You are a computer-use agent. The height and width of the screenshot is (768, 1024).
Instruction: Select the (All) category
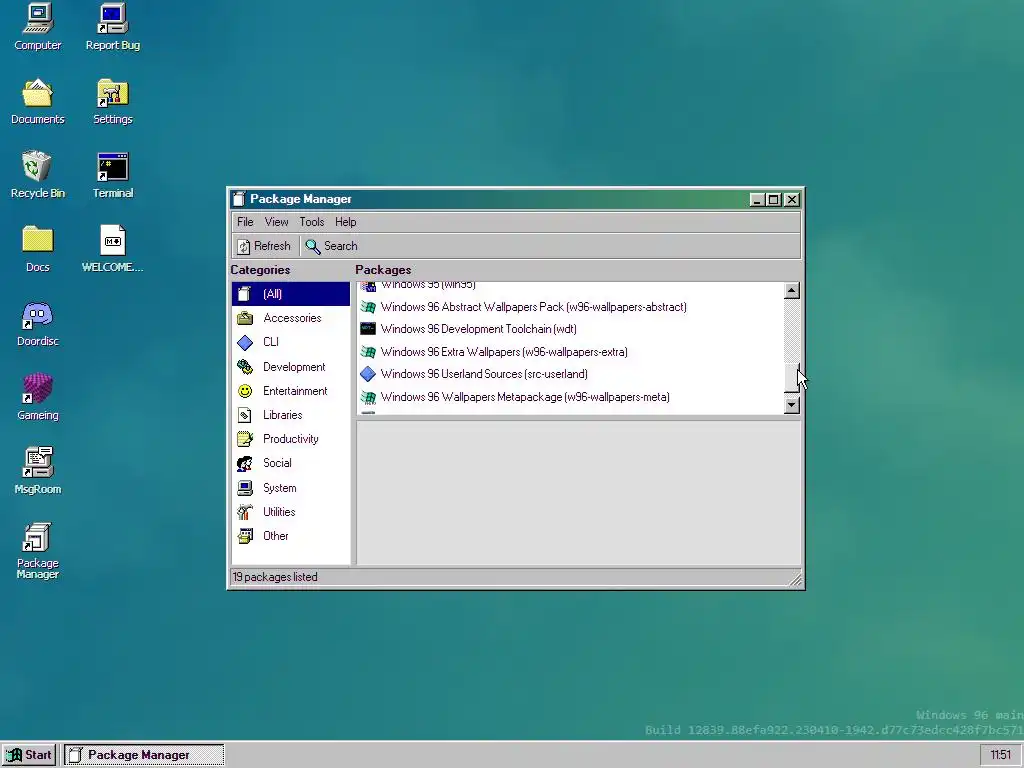[291, 294]
